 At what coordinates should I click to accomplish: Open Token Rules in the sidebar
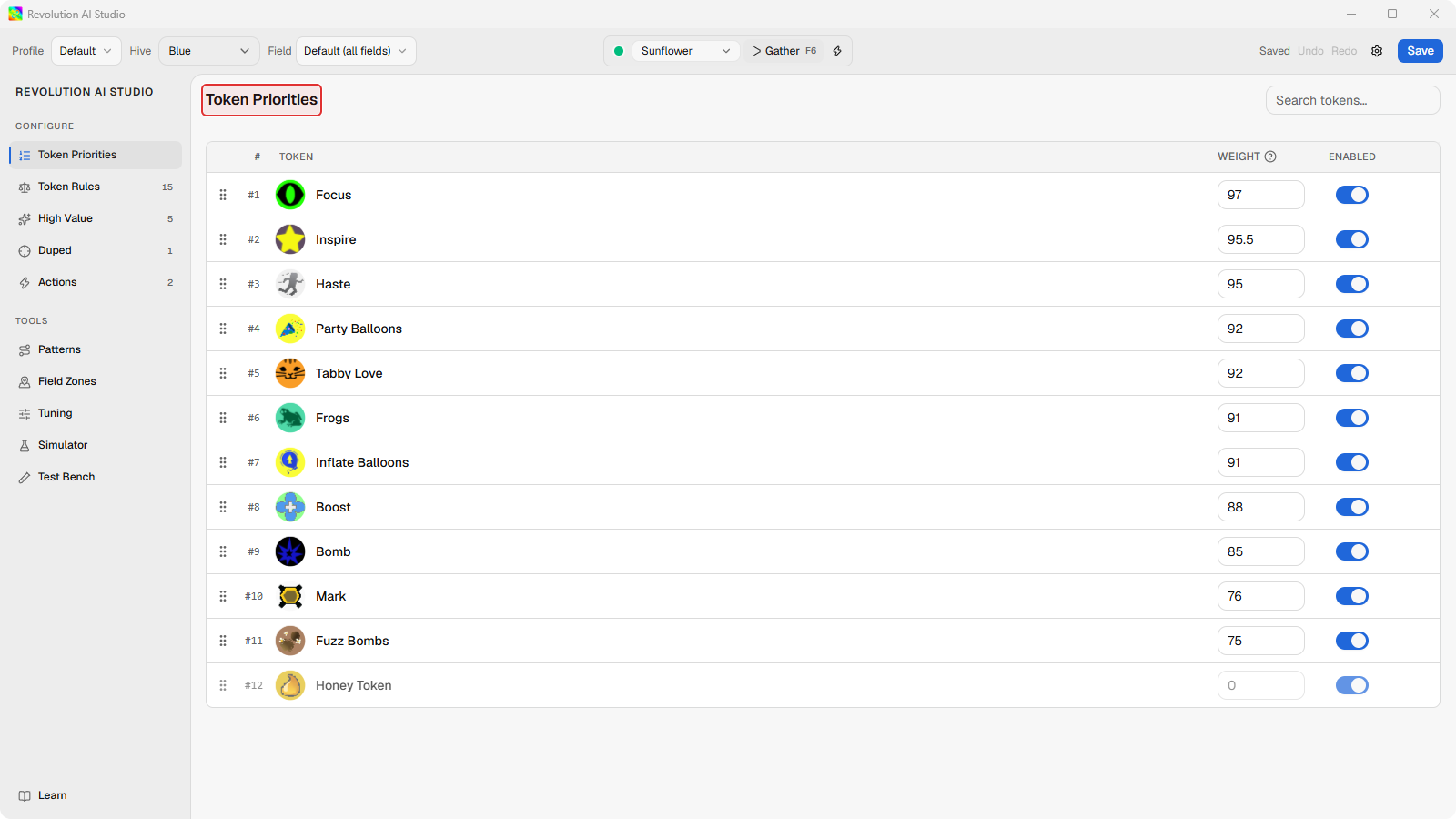point(96,187)
